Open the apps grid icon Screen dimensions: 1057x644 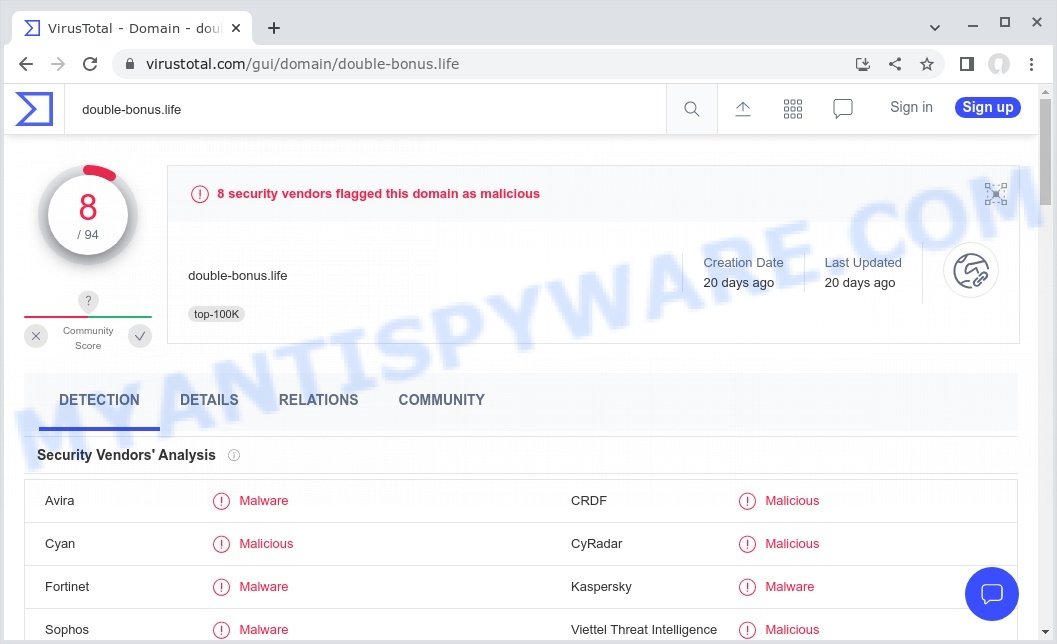[793, 109]
